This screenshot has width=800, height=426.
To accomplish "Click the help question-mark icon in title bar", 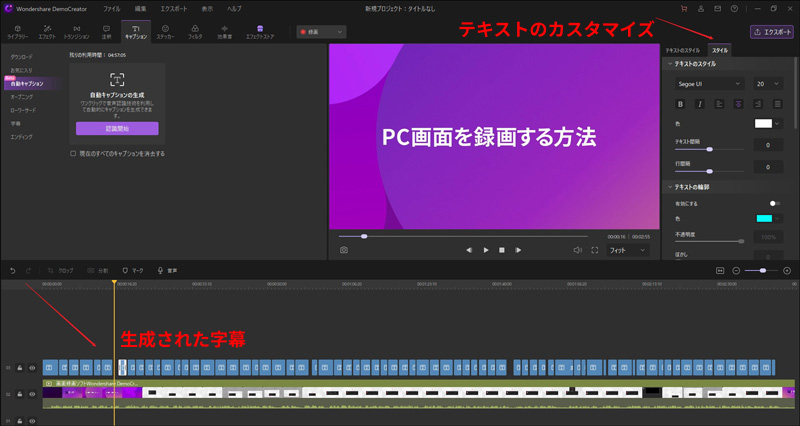I will coord(734,9).
